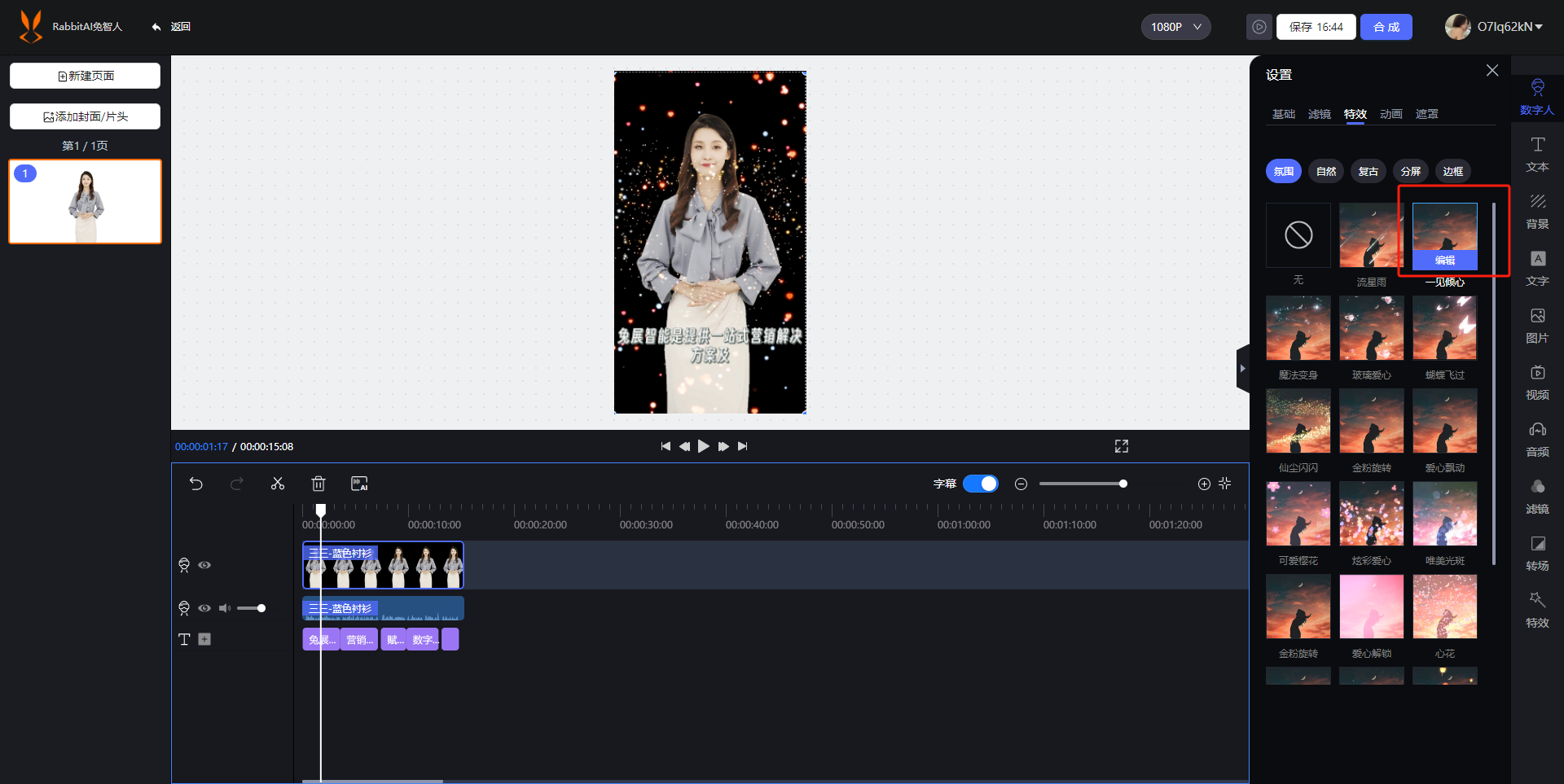Viewport: 1564px width, 784px height.
Task: Open the 视频 video panel
Action: 1537,382
